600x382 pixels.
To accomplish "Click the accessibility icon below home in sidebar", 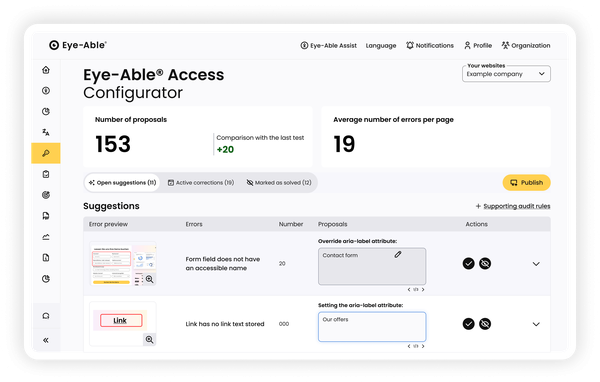I will click(x=46, y=91).
